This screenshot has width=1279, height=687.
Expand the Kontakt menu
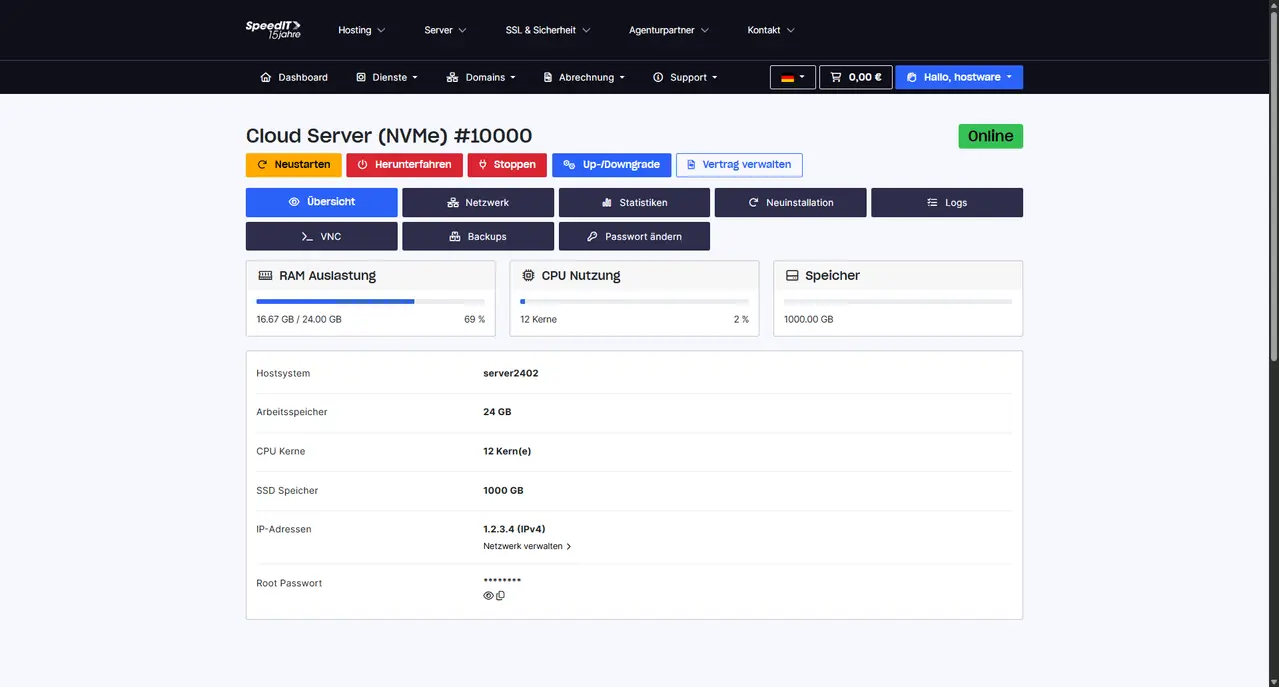pos(771,30)
